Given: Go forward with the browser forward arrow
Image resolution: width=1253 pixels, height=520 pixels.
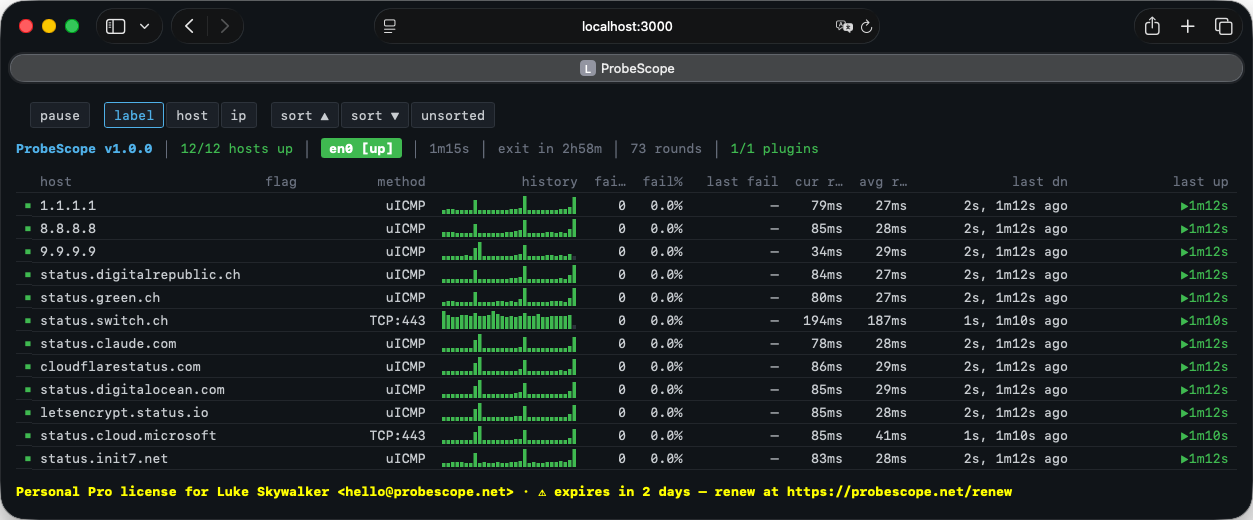Looking at the screenshot, I should [224, 27].
